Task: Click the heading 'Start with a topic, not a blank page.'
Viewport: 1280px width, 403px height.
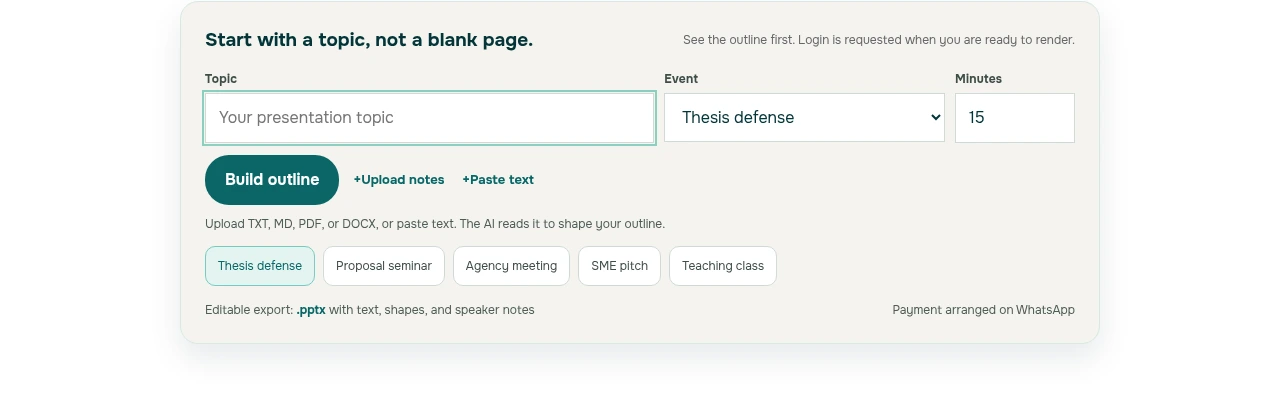Action: point(369,40)
